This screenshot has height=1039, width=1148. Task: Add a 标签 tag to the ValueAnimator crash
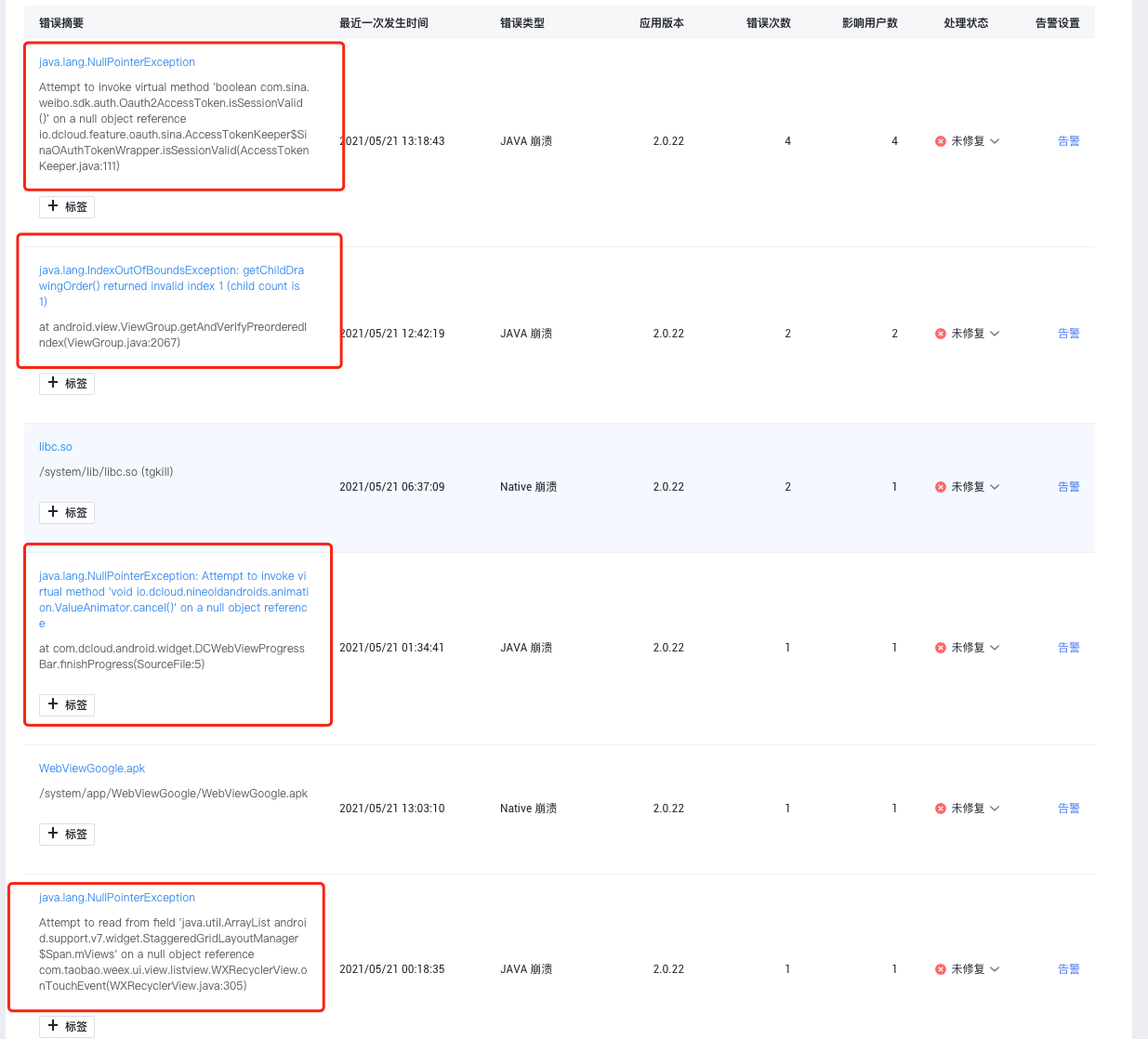pos(67,704)
